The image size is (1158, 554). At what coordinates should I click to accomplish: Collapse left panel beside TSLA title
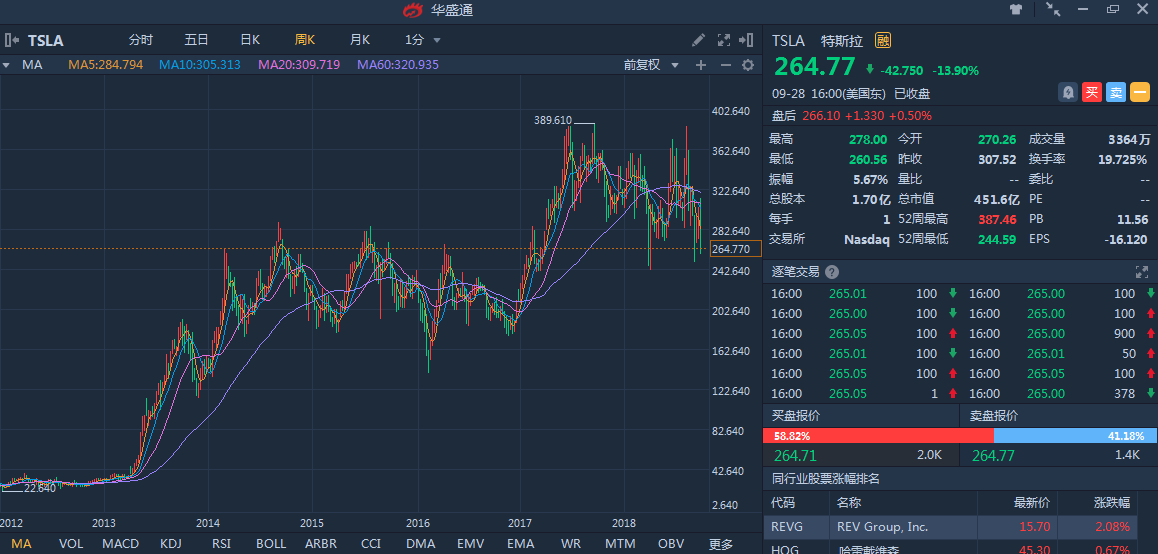[x=12, y=40]
